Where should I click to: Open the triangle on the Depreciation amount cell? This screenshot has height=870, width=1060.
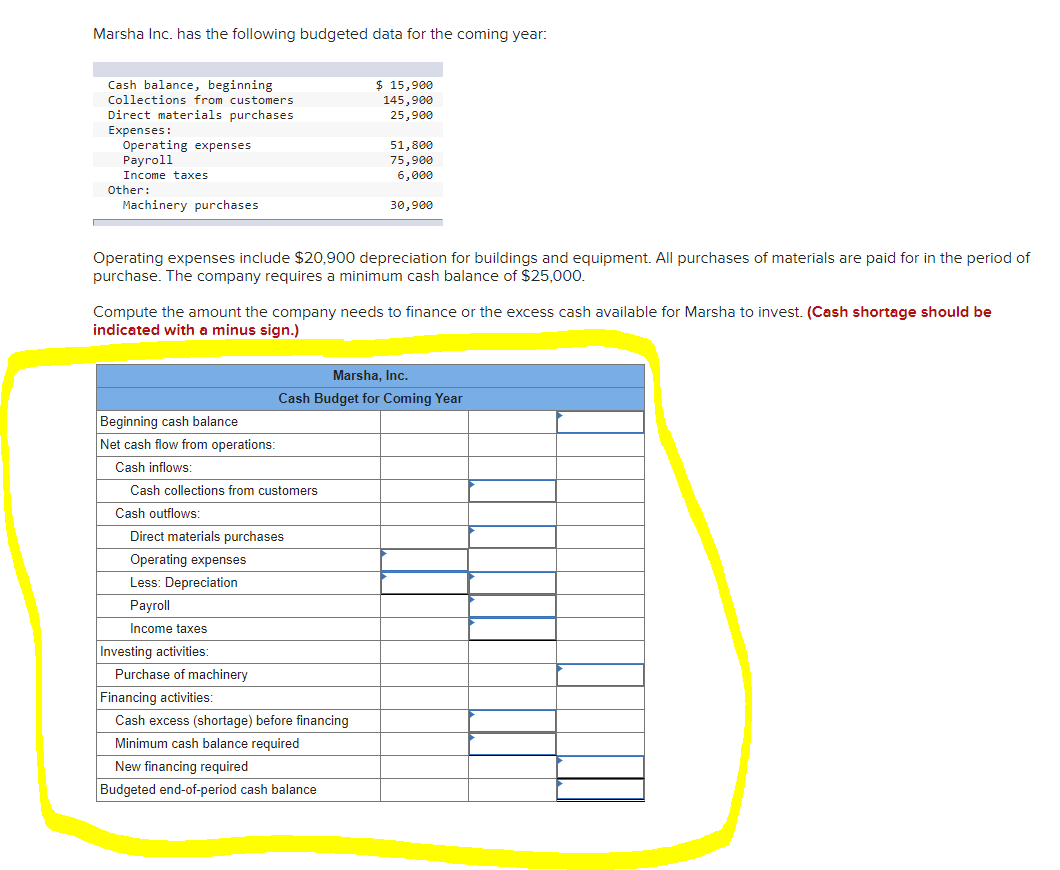tap(382, 575)
